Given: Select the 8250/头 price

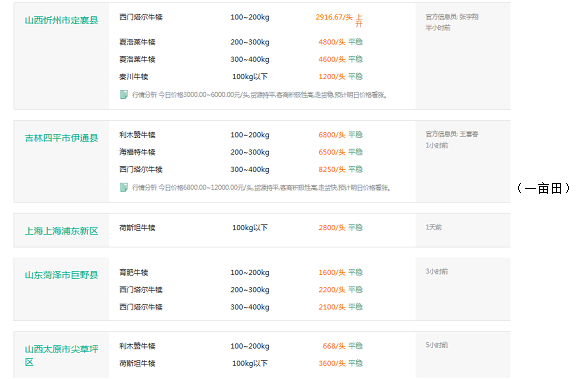Looking at the screenshot, I should pos(332,169).
